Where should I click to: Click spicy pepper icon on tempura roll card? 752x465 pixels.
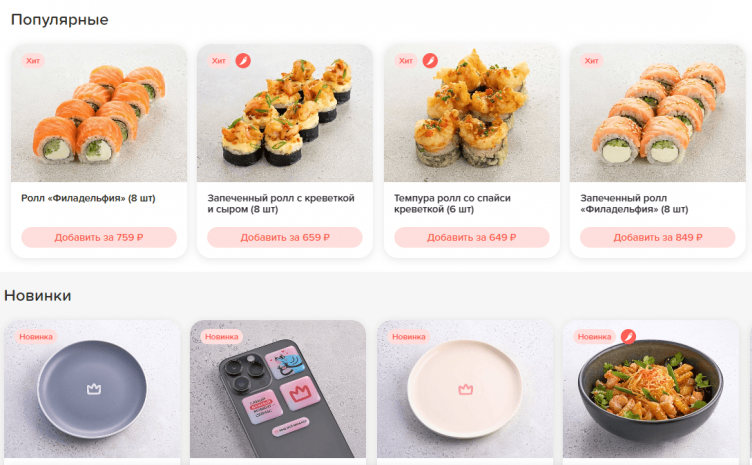click(430, 61)
